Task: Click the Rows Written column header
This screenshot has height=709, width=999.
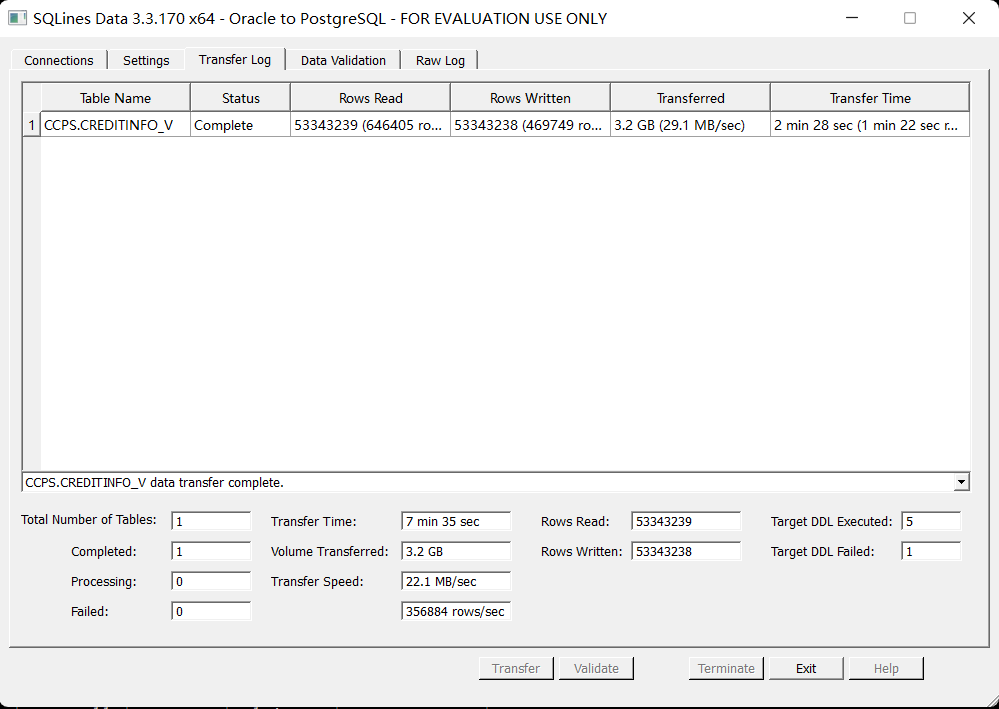Action: (530, 98)
